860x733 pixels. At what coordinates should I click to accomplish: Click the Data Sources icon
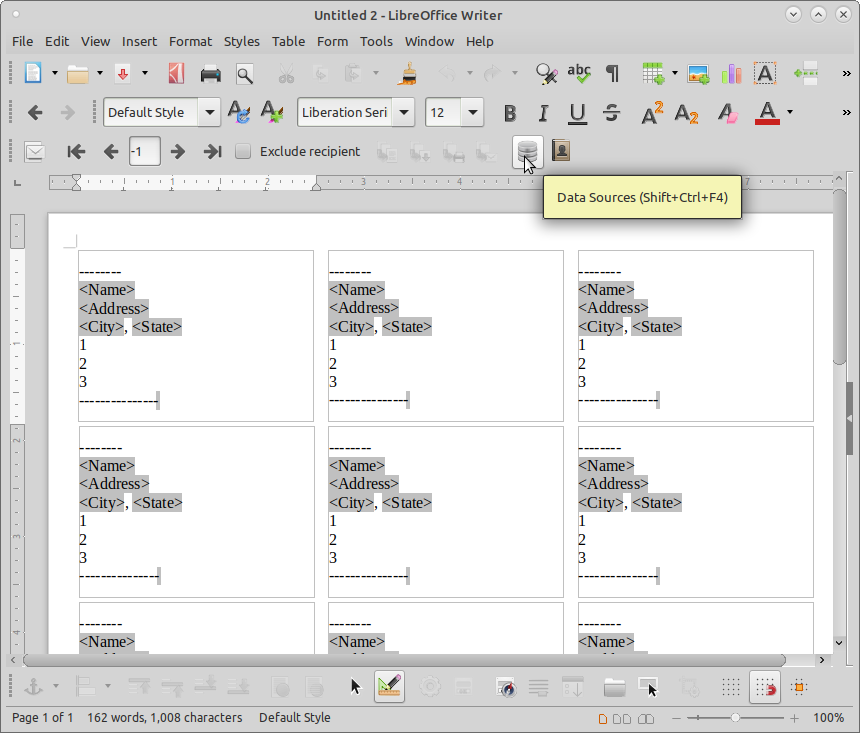point(527,151)
